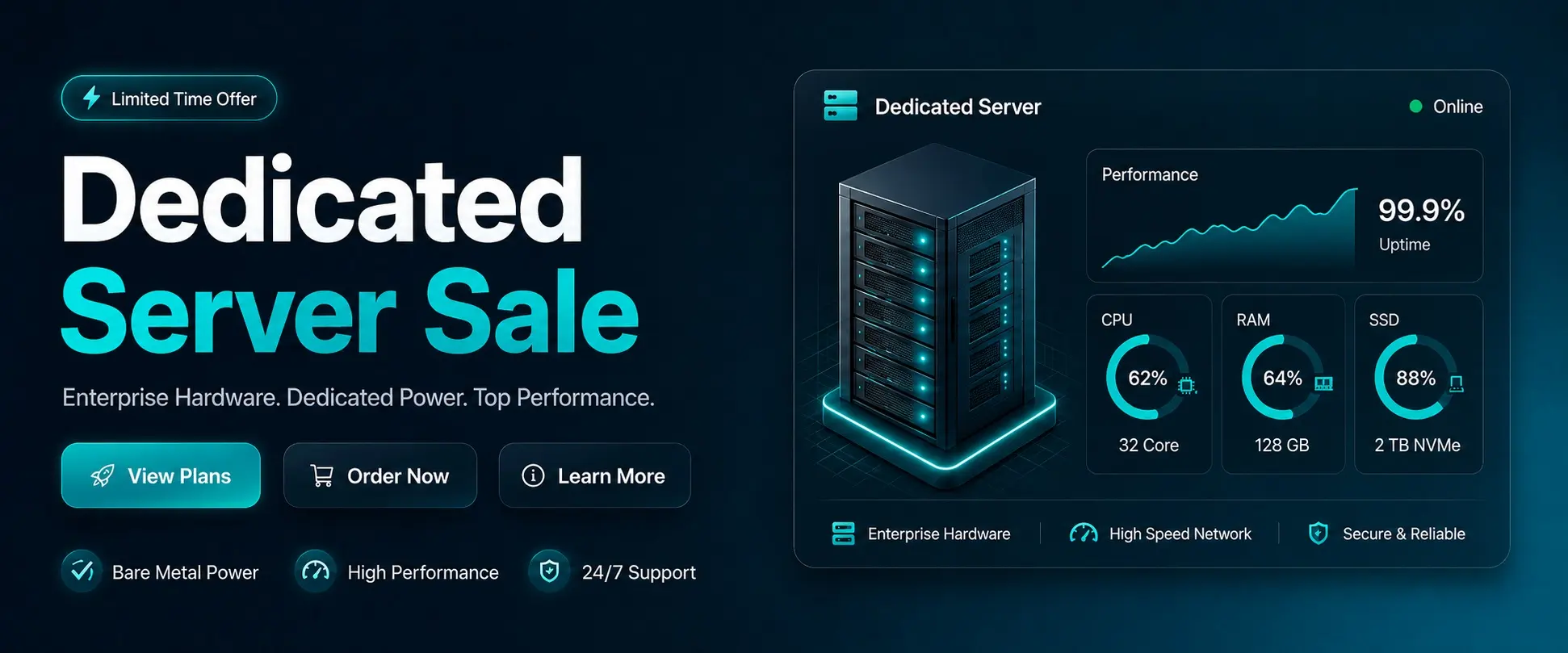Select the Limited Time Offer badge
The image size is (1568, 653).
coord(170,98)
